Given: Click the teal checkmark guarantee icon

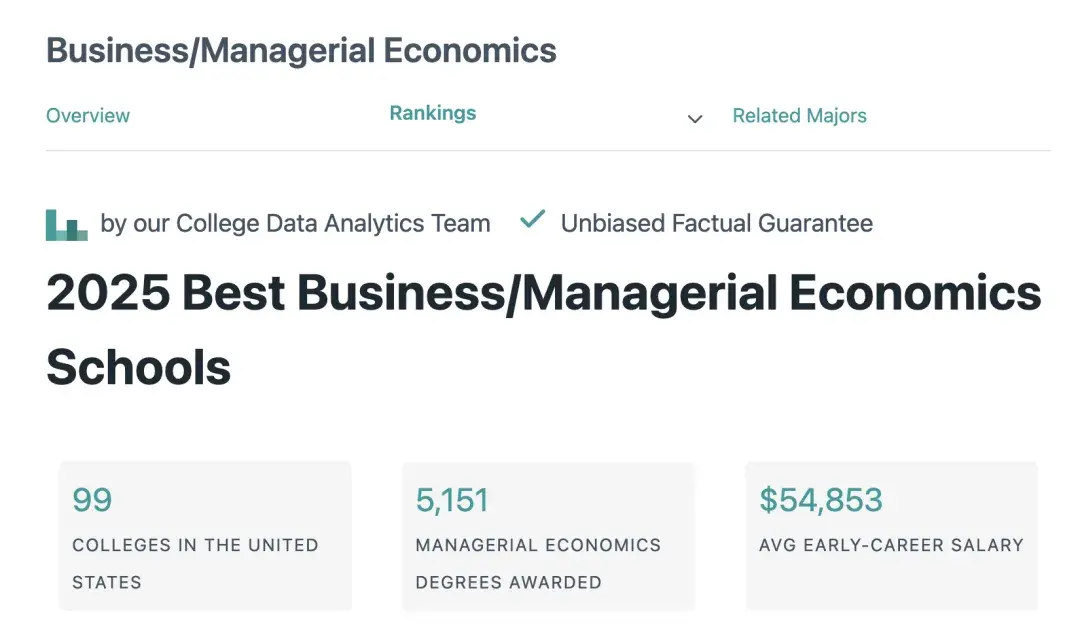Looking at the screenshot, I should [532, 219].
